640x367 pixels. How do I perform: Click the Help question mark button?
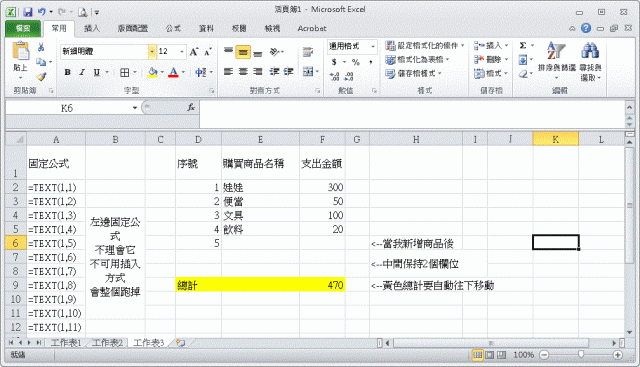click(586, 28)
